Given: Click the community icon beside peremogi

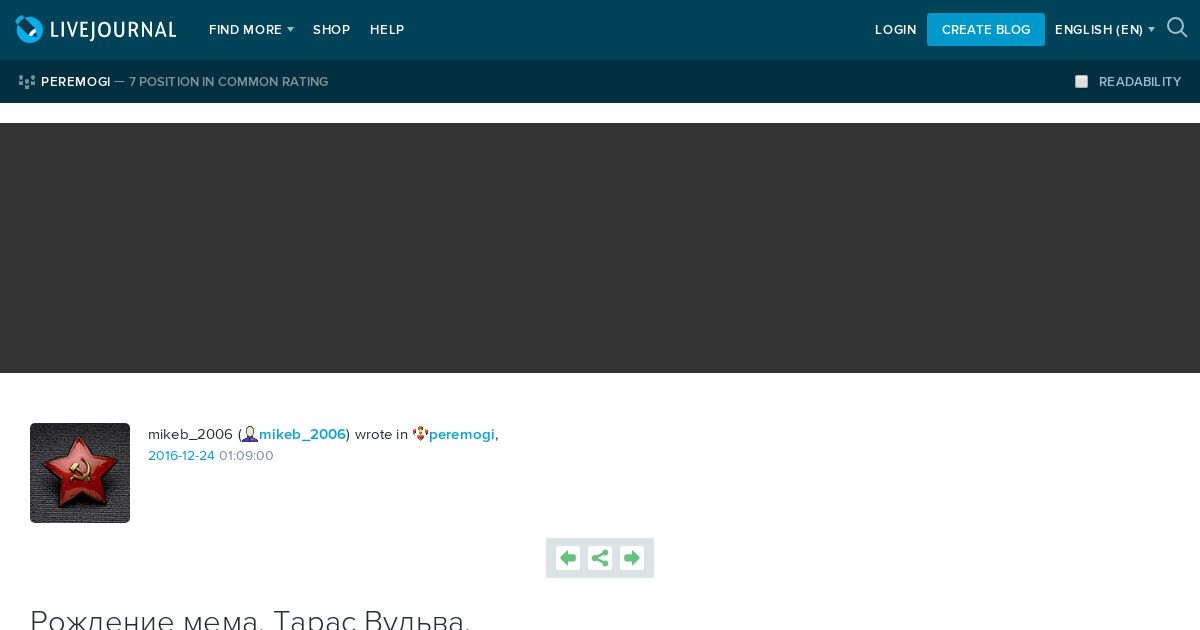Looking at the screenshot, I should tap(420, 434).
